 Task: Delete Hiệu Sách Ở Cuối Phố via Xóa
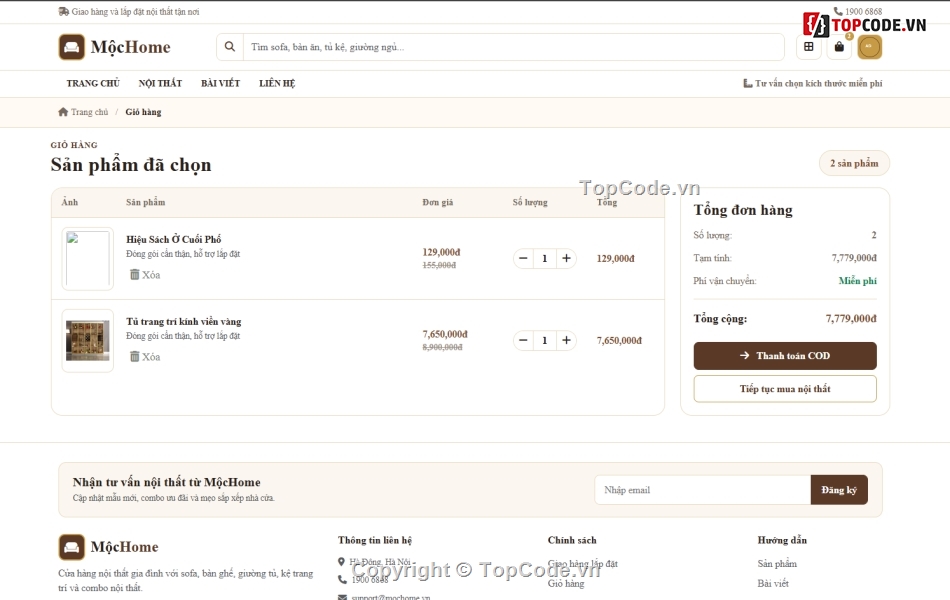pos(145,275)
